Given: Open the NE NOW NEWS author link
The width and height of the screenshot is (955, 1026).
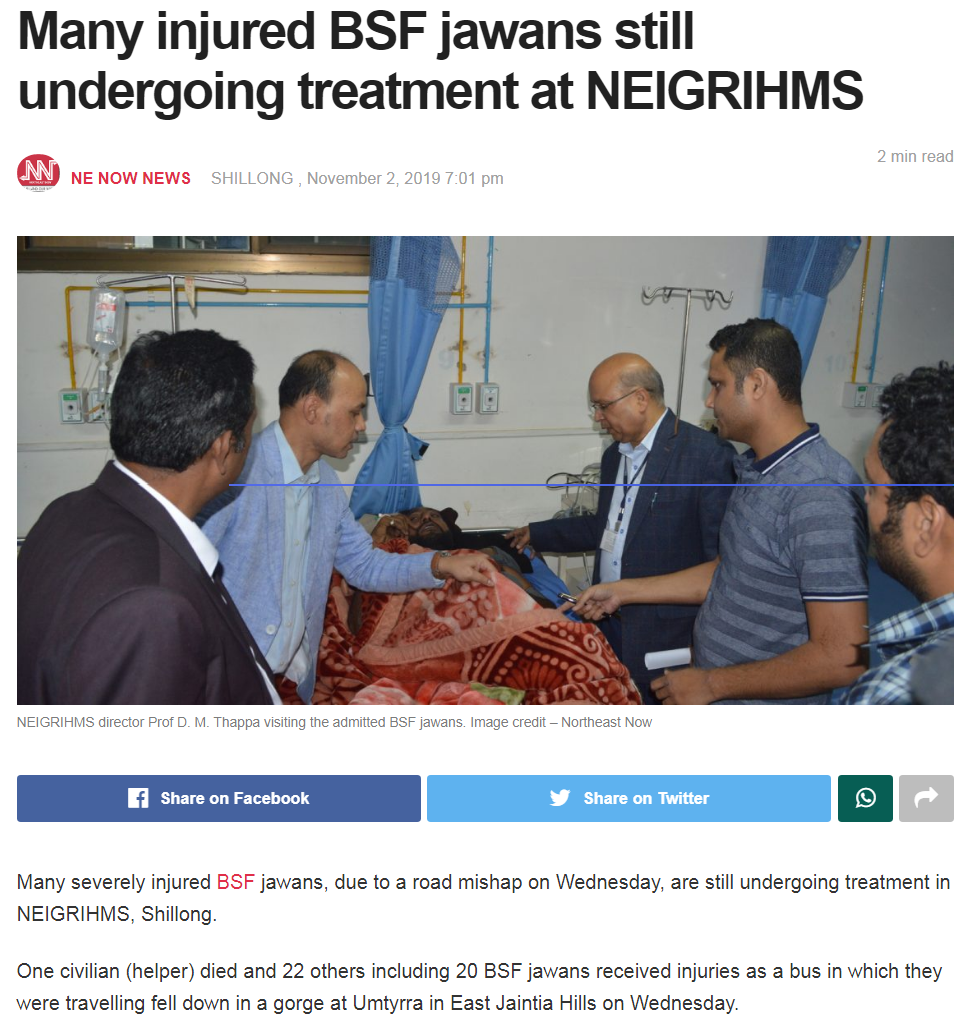Looking at the screenshot, I should [x=131, y=178].
